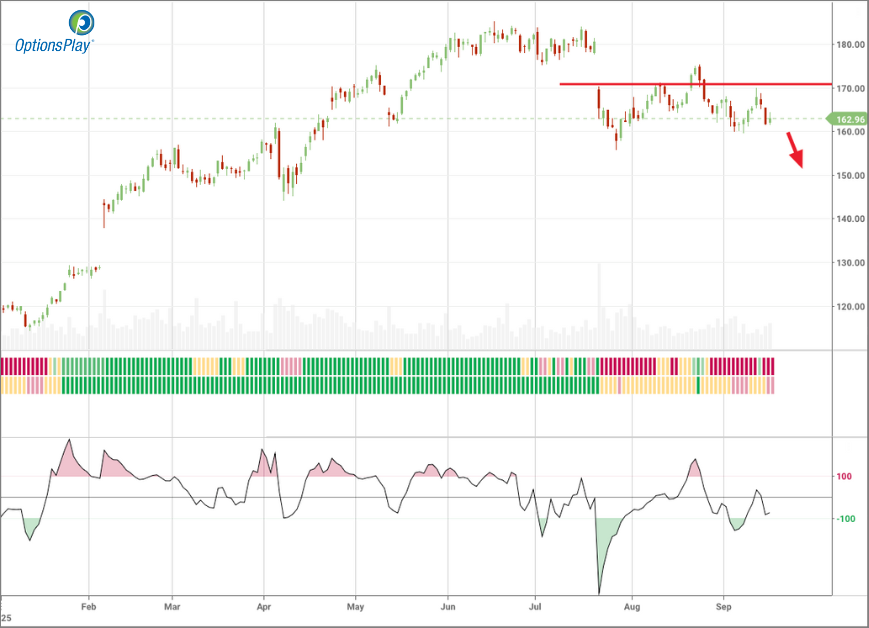
Task: Select the Mar marker on time axis
Action: click(172, 606)
